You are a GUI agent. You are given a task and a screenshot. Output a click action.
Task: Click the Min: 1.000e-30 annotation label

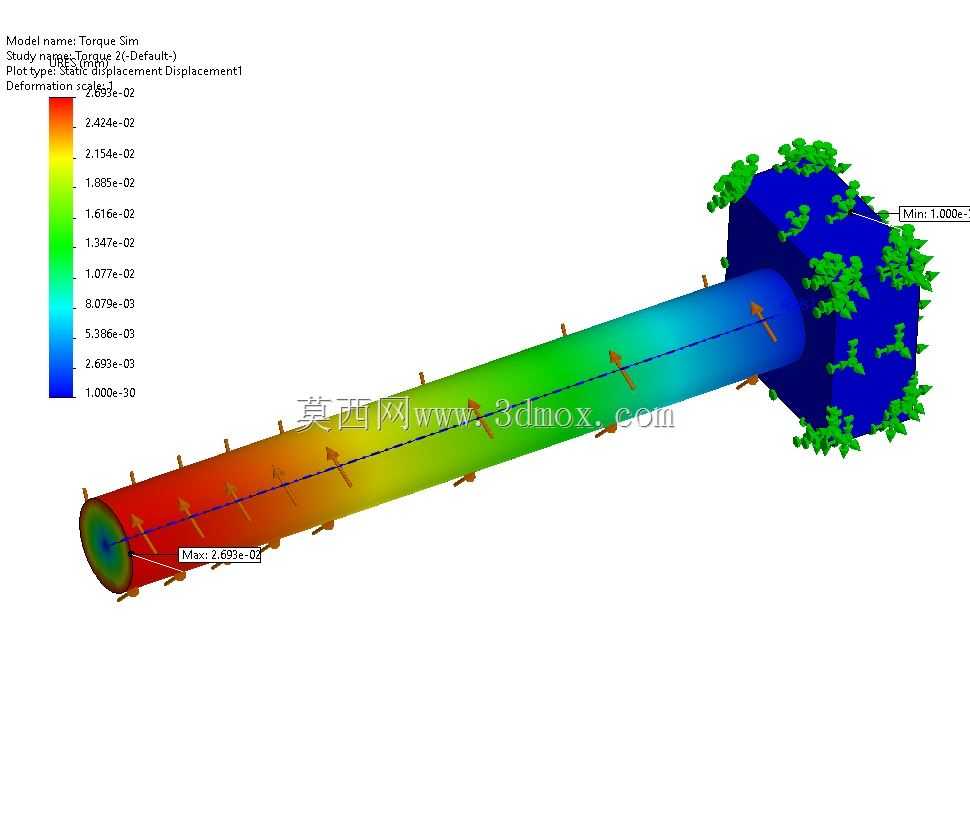pos(935,213)
